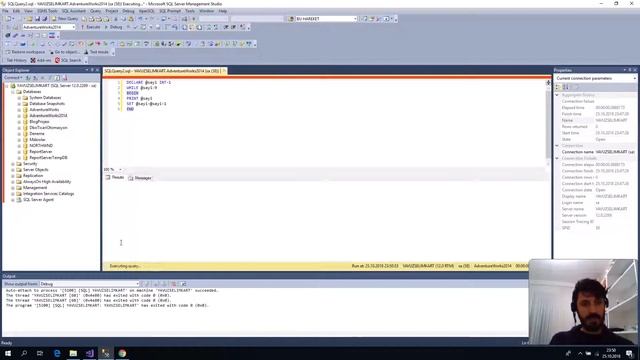Click the Stop icon in Object Explorer toolbar
Viewport: 640px width, 360px height.
[x=42, y=78]
